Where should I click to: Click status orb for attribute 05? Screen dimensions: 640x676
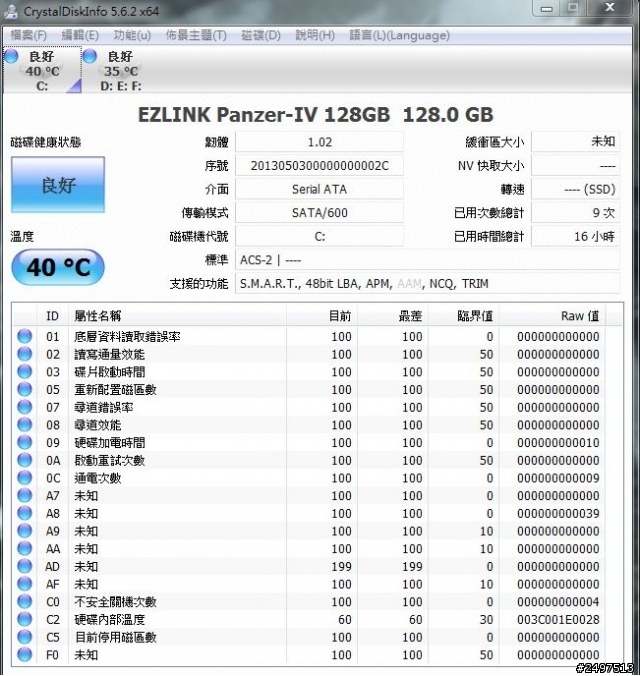(25, 389)
